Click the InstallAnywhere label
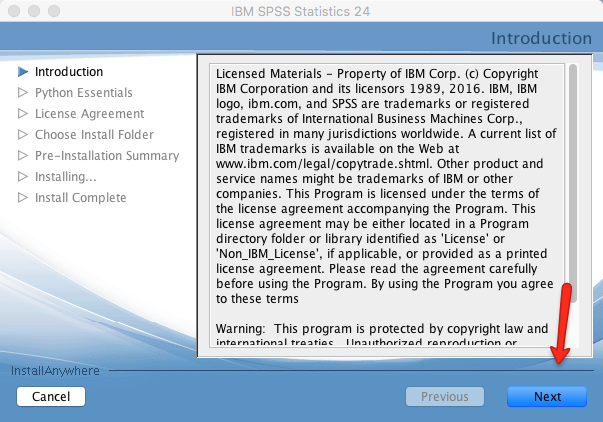Viewport: 603px width, 422px height. 55,371
